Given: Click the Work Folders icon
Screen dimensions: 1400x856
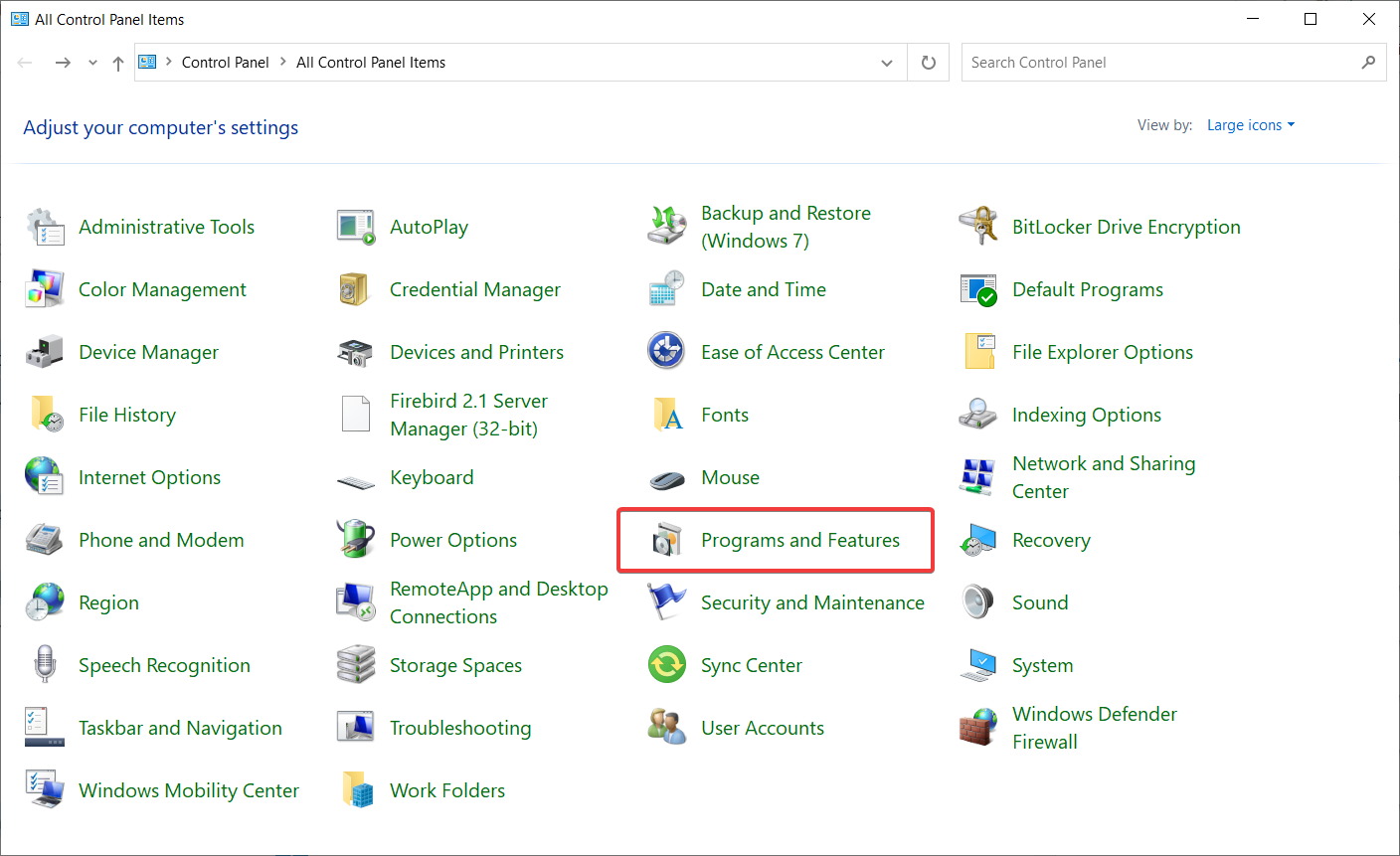Looking at the screenshot, I should point(356,791).
